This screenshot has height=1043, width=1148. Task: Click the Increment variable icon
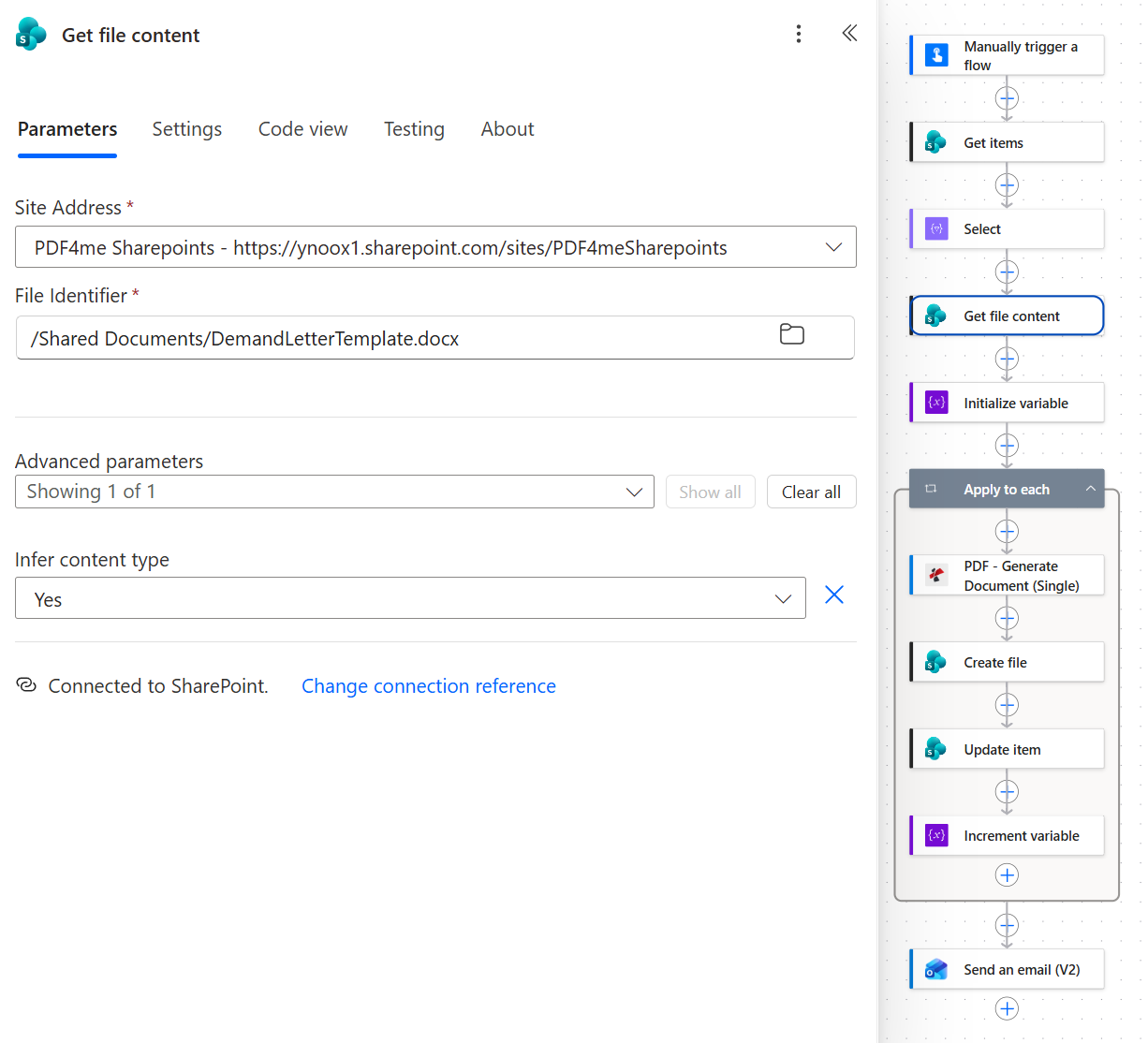tap(936, 835)
